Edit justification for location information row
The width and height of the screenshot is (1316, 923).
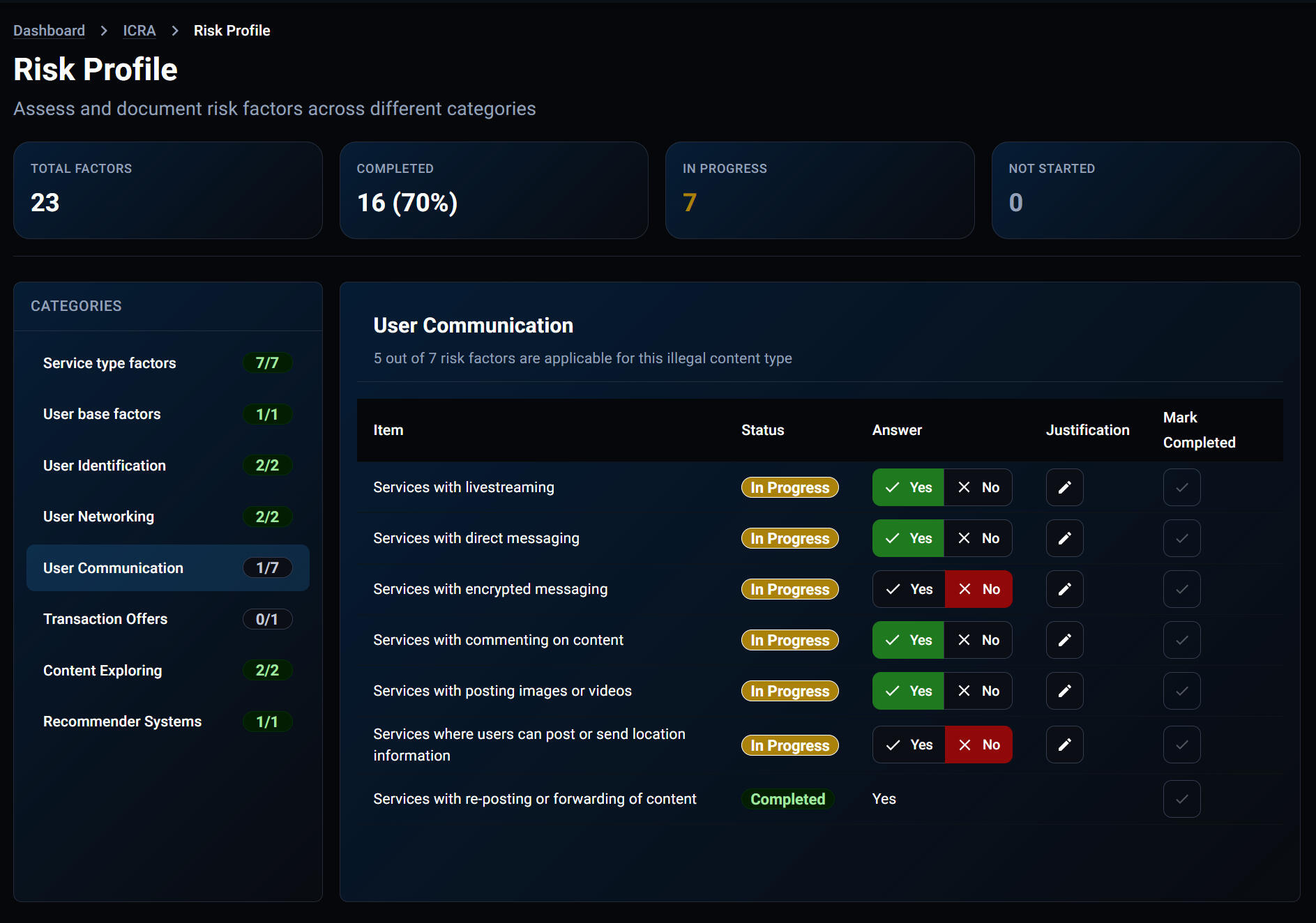click(1064, 745)
